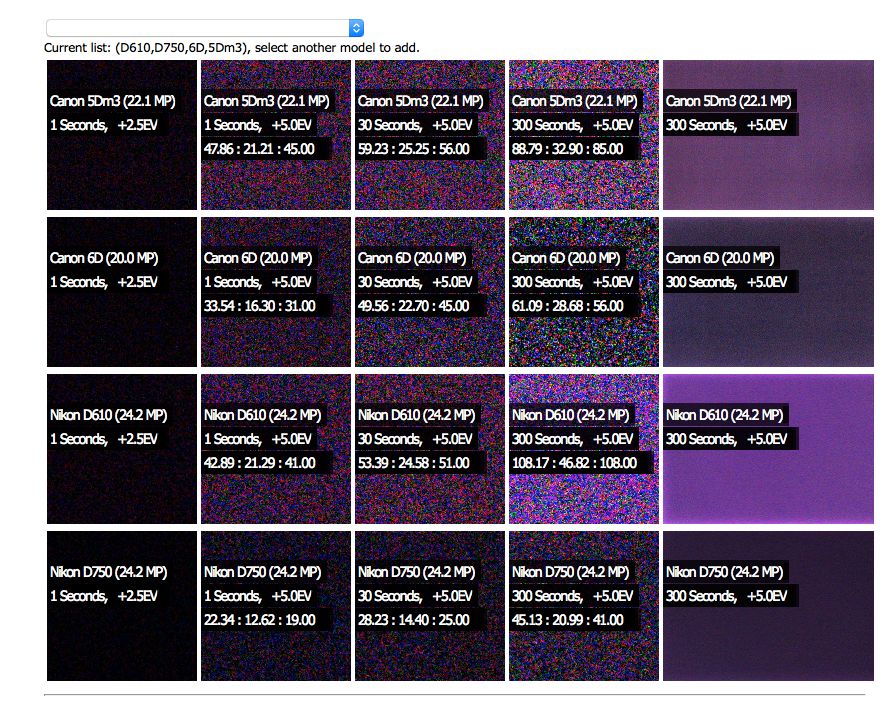
Task: Open Canon 6D 30 Seconds +5.0EV thumbnail
Action: [430, 292]
